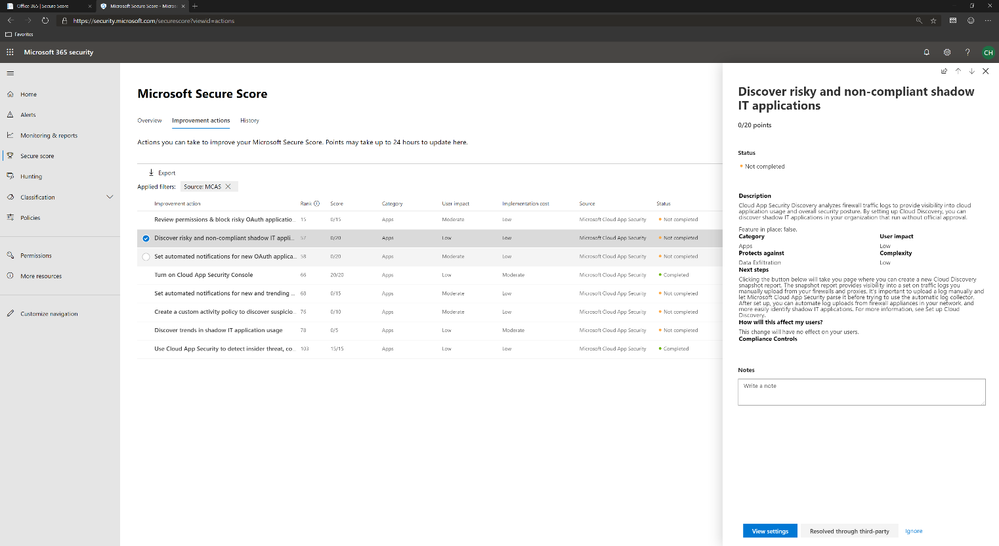Click browser back arrow
The image size is (999, 546).
pyautogui.click(x=10, y=20)
